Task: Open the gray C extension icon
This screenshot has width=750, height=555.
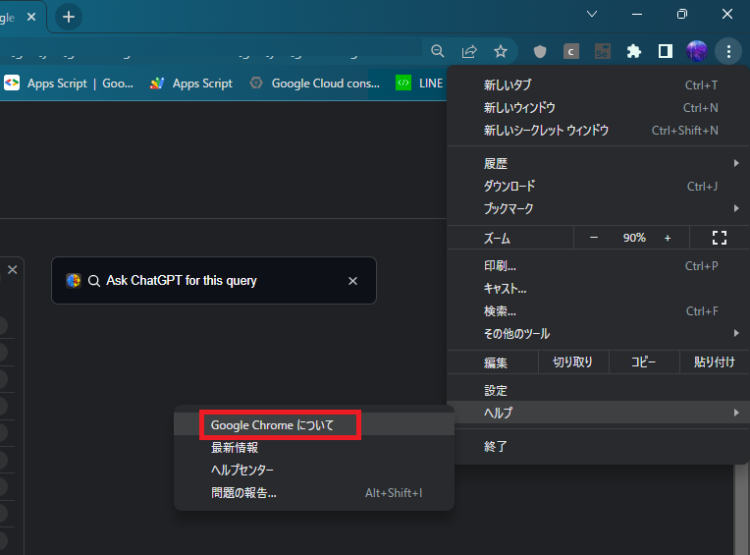Action: pos(571,51)
